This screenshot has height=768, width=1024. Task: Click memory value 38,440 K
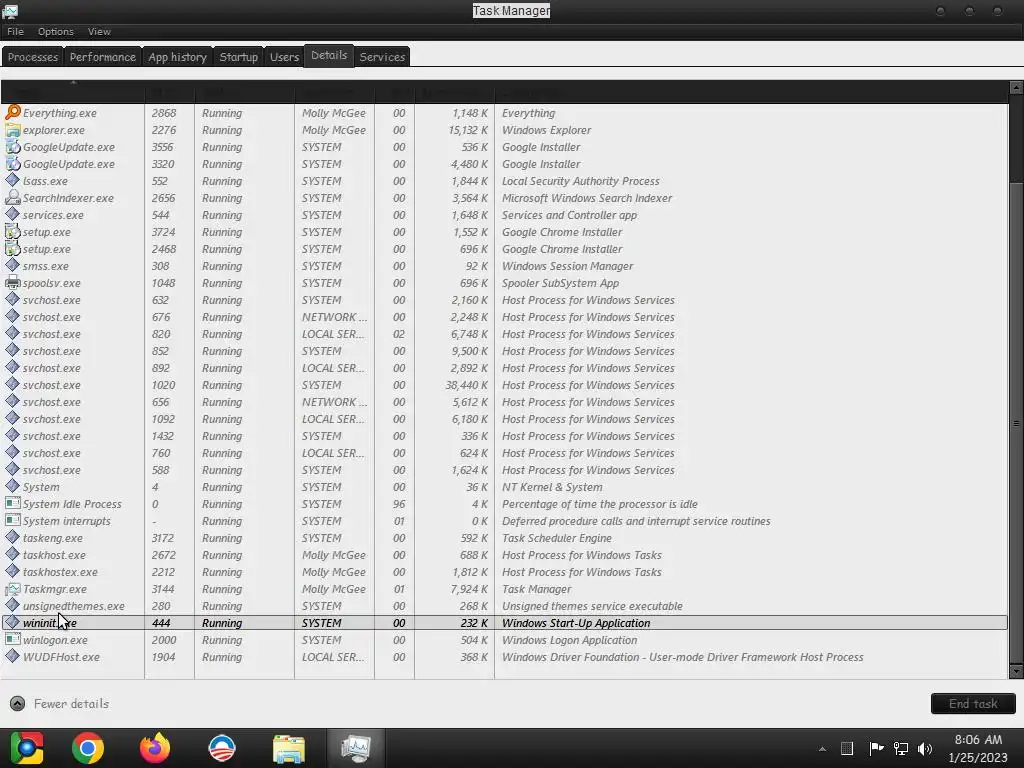[466, 385]
